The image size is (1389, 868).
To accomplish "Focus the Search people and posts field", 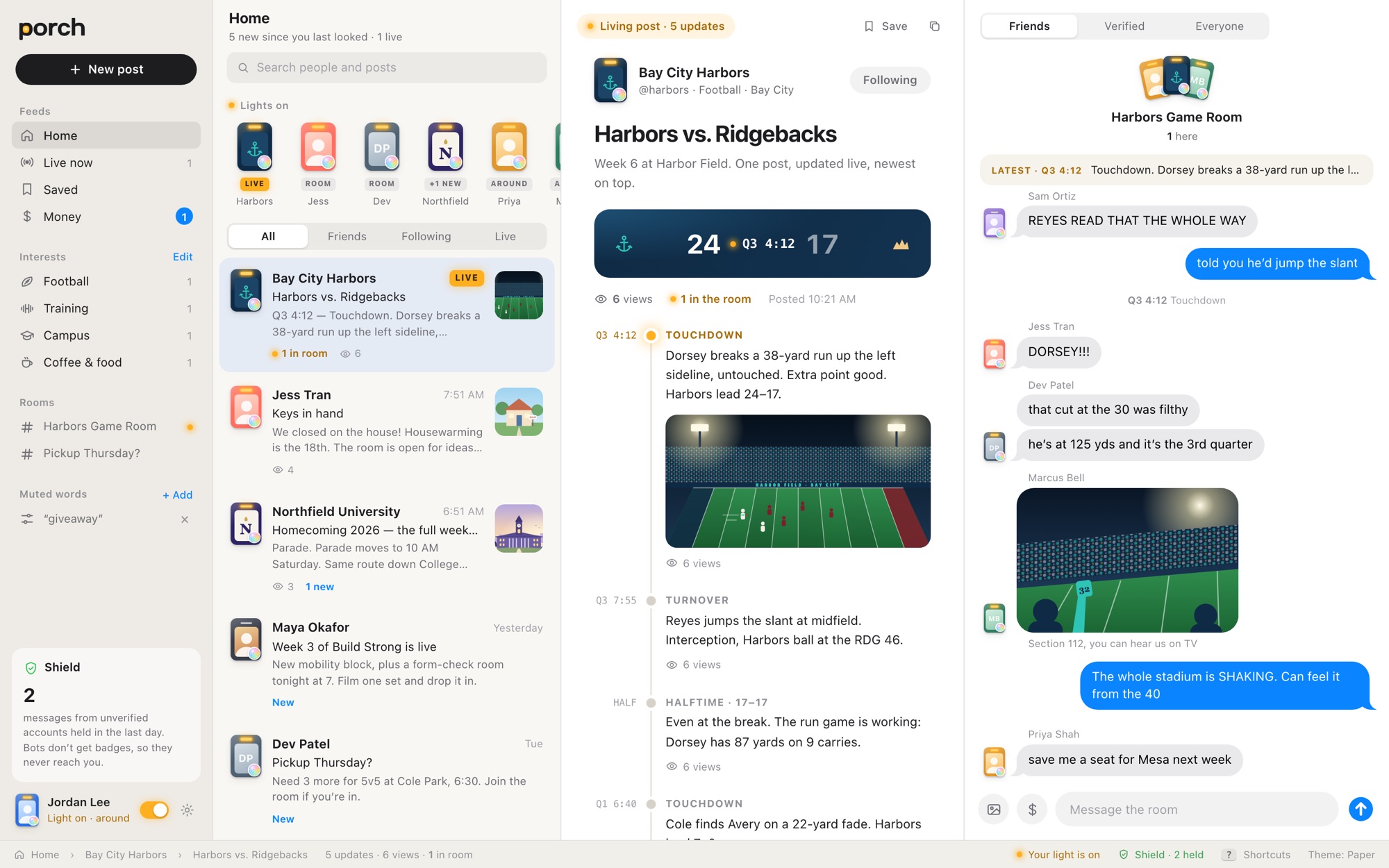I will [x=387, y=67].
